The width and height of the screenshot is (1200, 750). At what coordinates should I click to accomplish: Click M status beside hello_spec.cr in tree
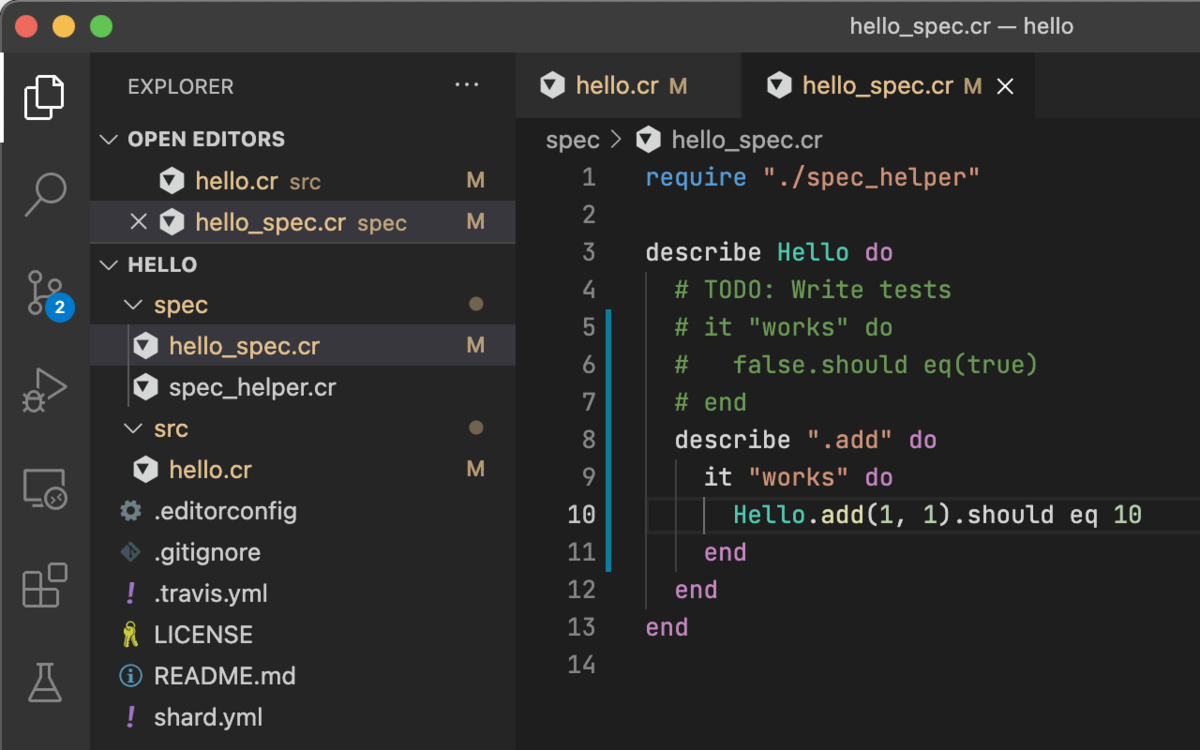(476, 346)
